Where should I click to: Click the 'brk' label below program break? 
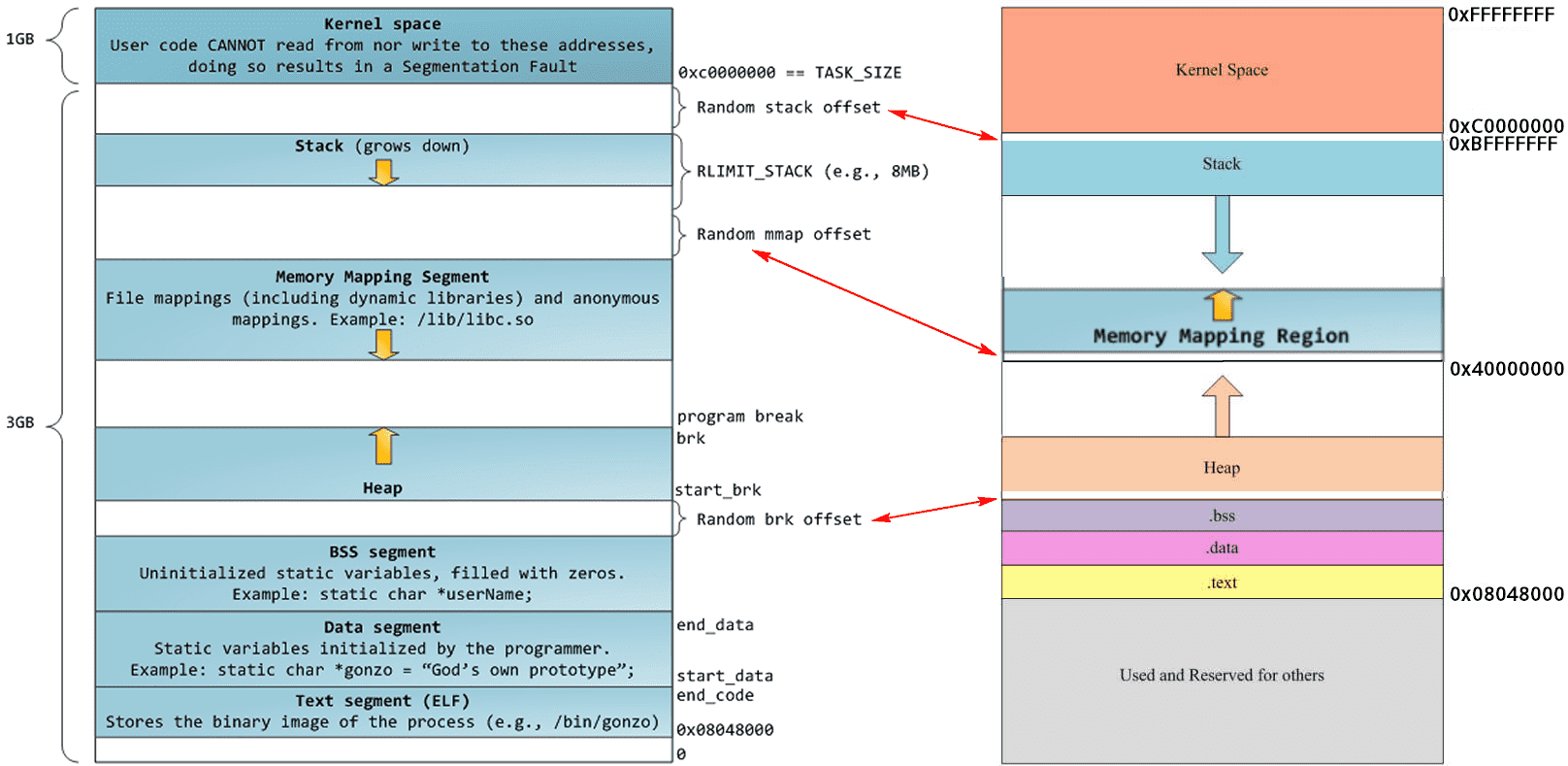click(691, 438)
